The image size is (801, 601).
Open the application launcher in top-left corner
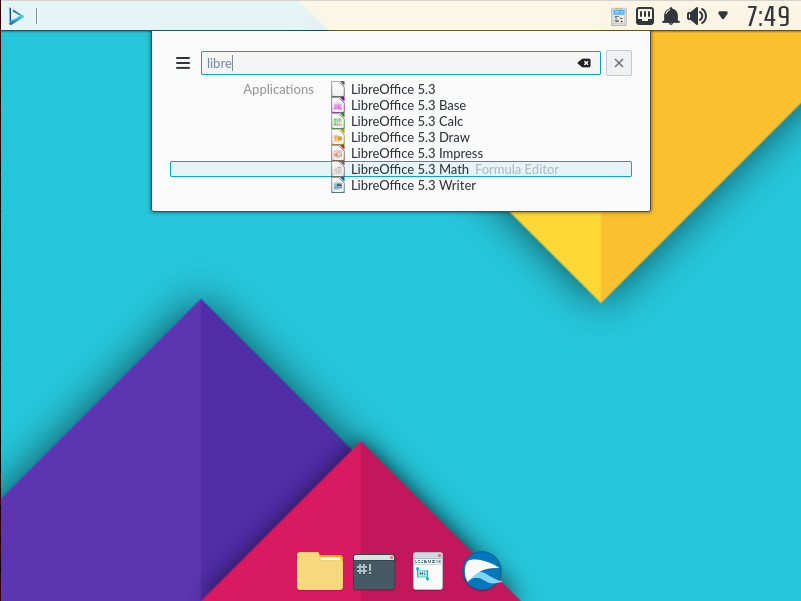(16, 16)
